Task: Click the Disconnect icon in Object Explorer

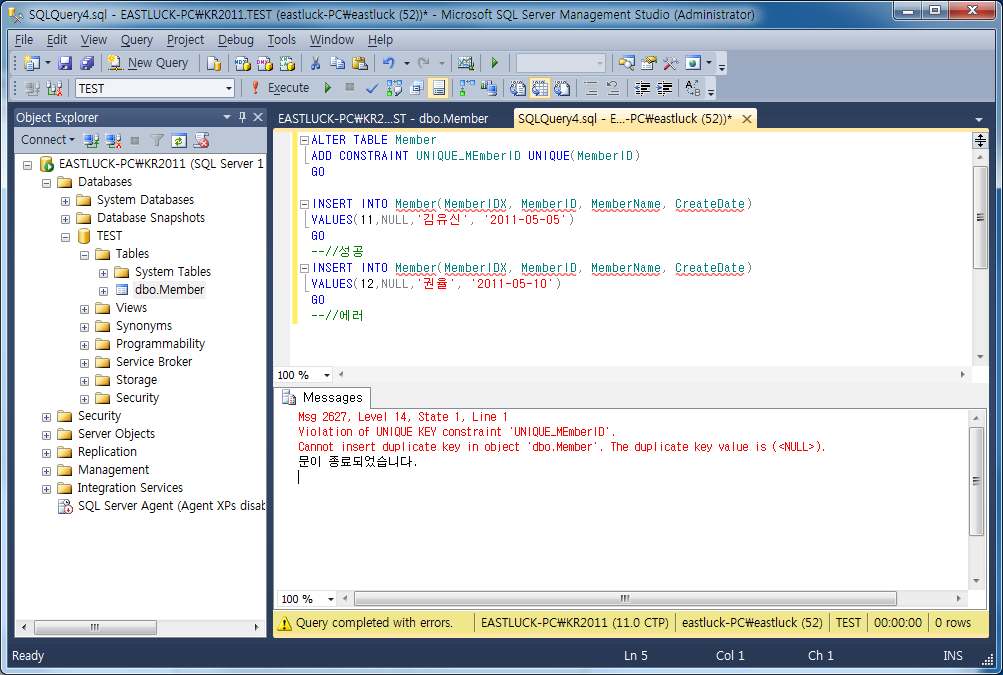Action: coord(113,141)
